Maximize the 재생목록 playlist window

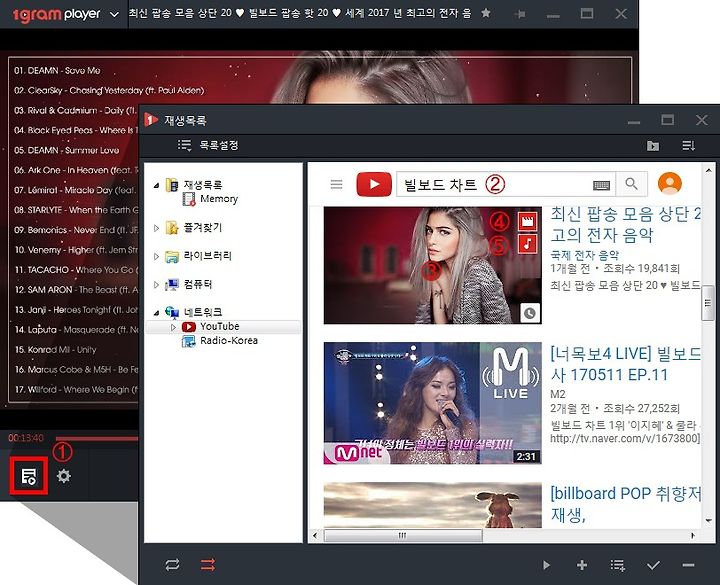click(667, 120)
